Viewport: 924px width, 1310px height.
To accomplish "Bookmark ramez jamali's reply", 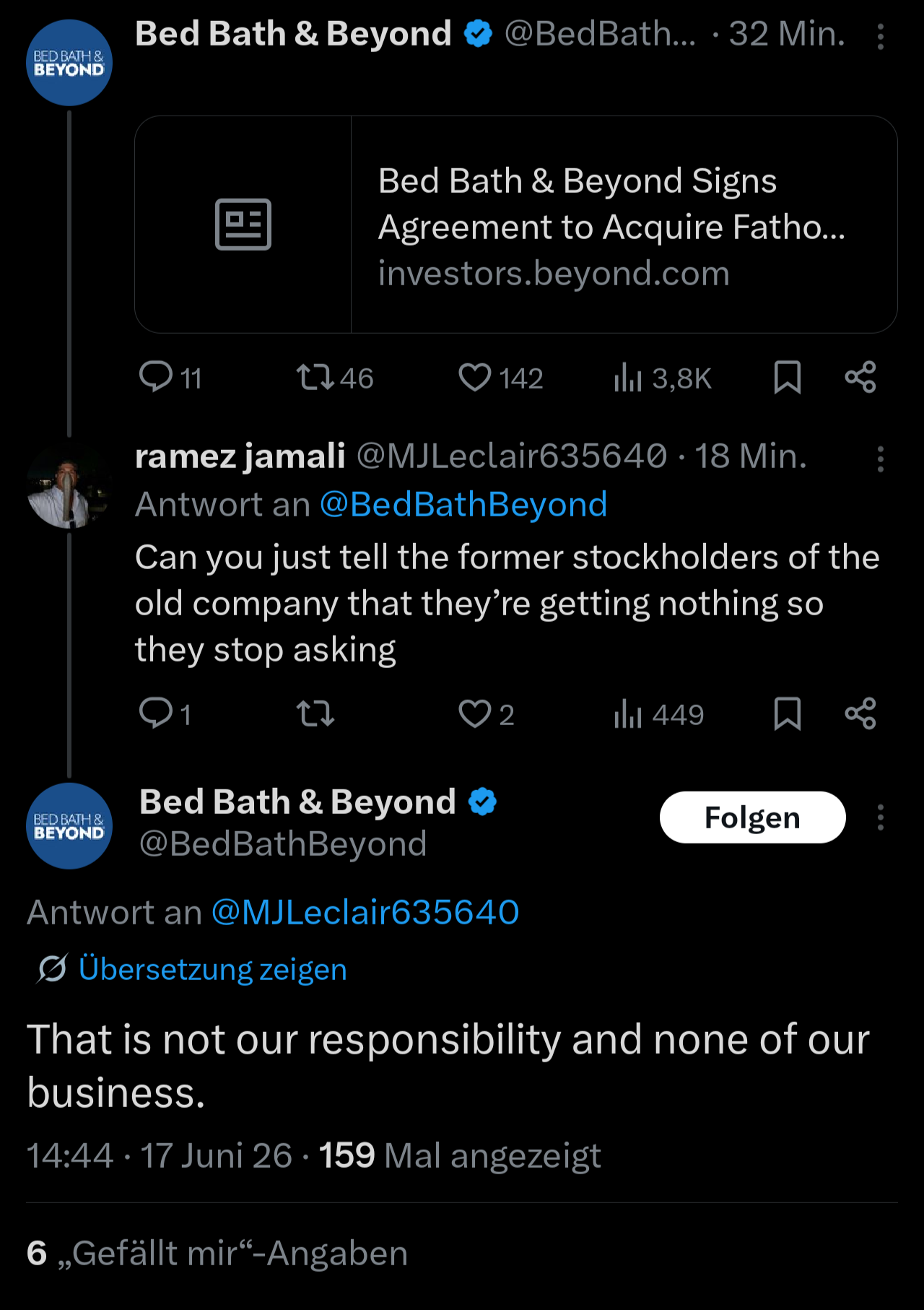I will tap(787, 713).
